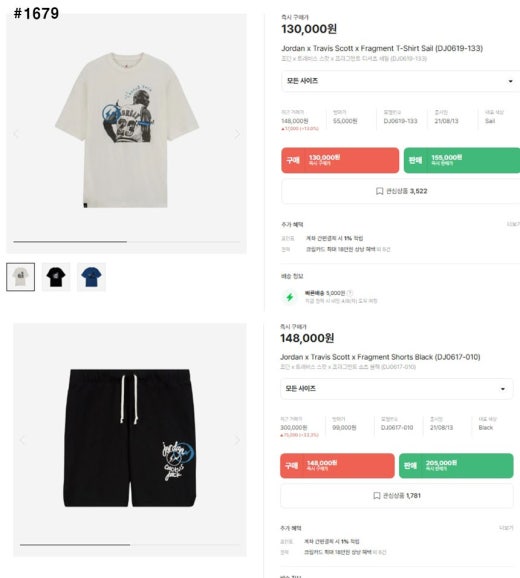The width and height of the screenshot is (520, 578).
Task: Click help icon next to 5,000원 delivery
Action: (x=350, y=293)
